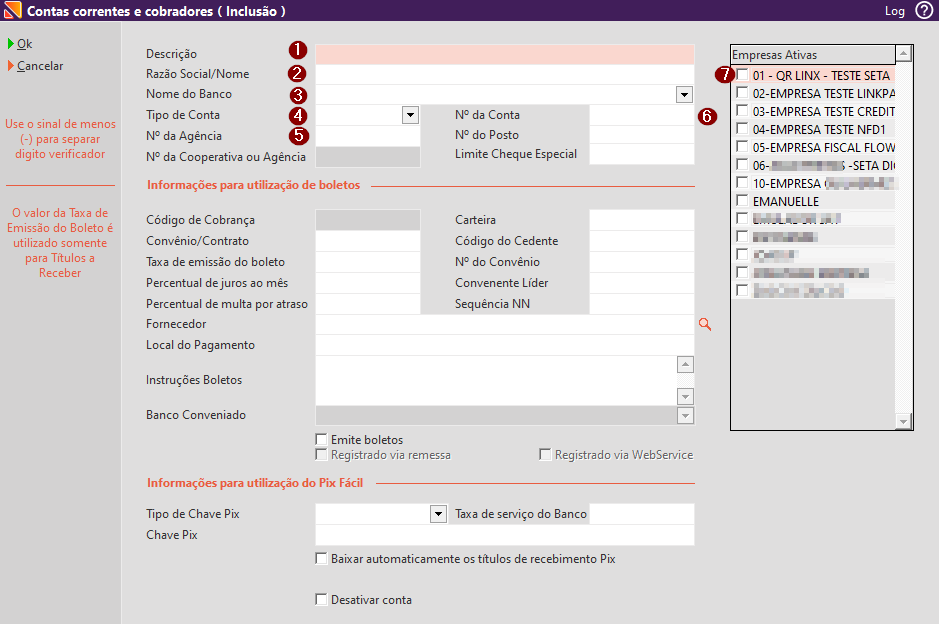The height and width of the screenshot is (624, 940).
Task: Click the Chave Pix input field
Action: (x=505, y=535)
